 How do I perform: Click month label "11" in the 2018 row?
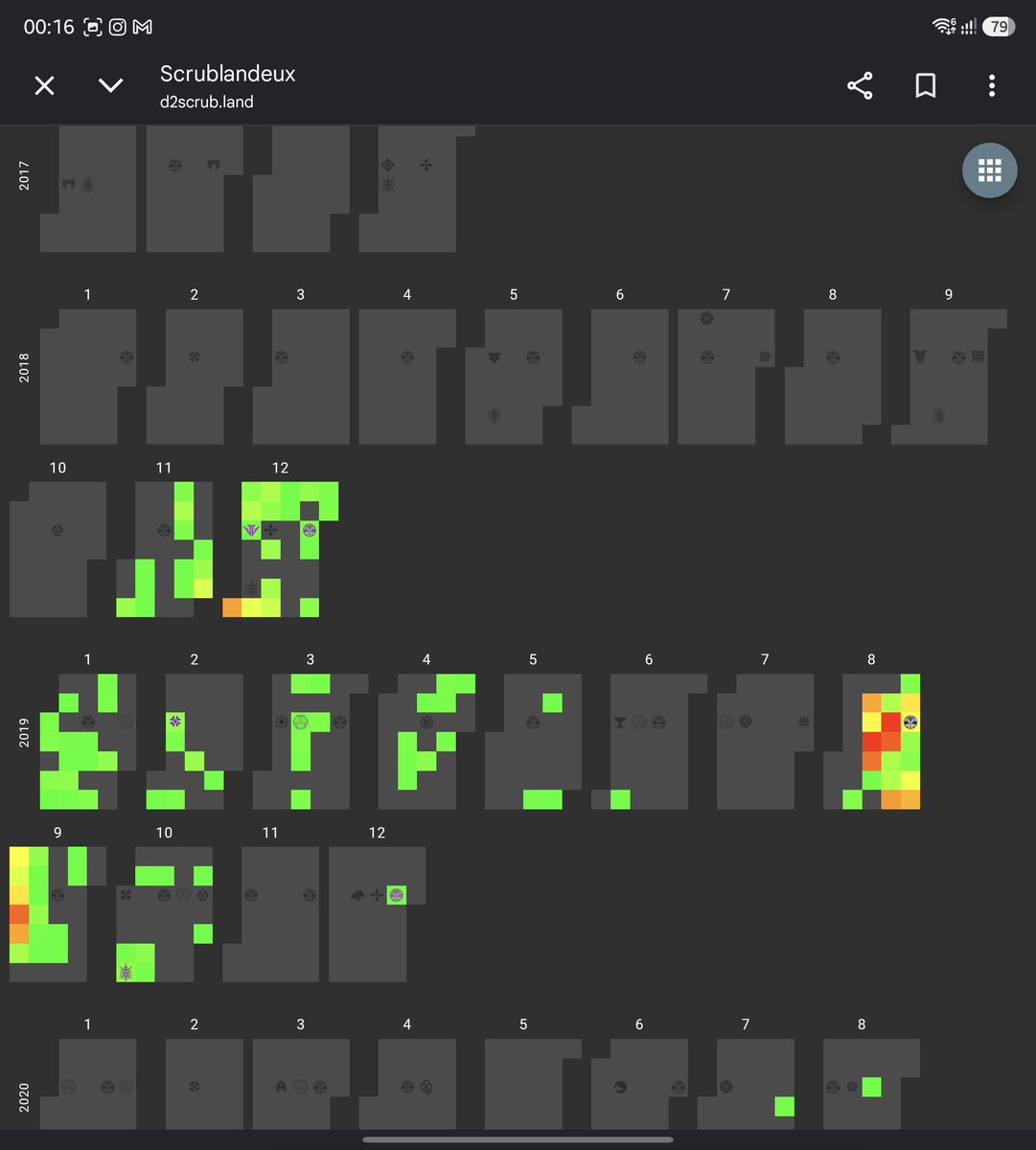pyautogui.click(x=164, y=468)
